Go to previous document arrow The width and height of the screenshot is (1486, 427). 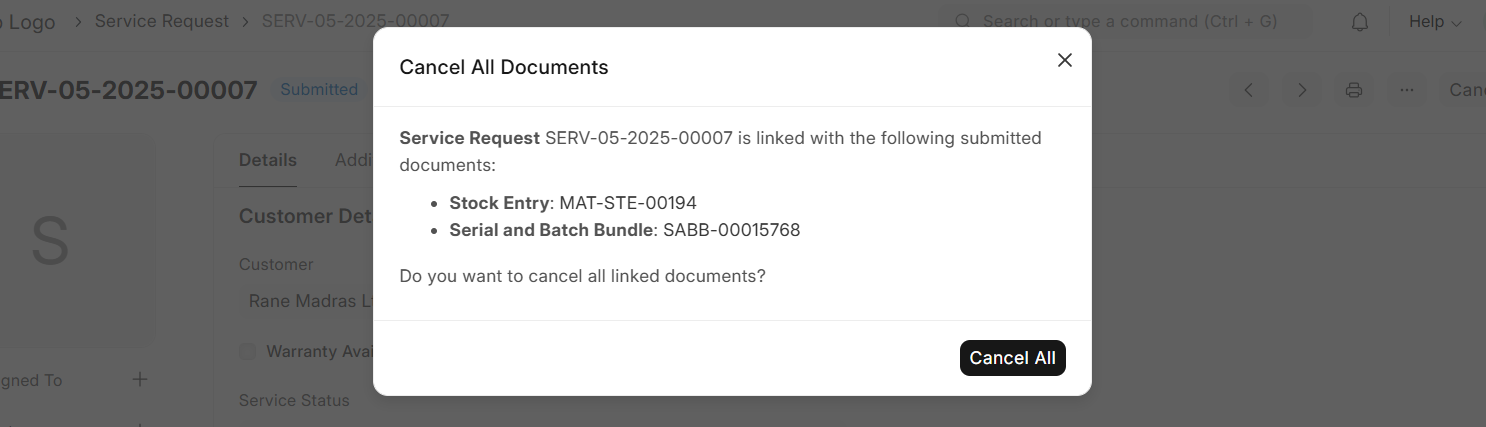pyautogui.click(x=1248, y=90)
